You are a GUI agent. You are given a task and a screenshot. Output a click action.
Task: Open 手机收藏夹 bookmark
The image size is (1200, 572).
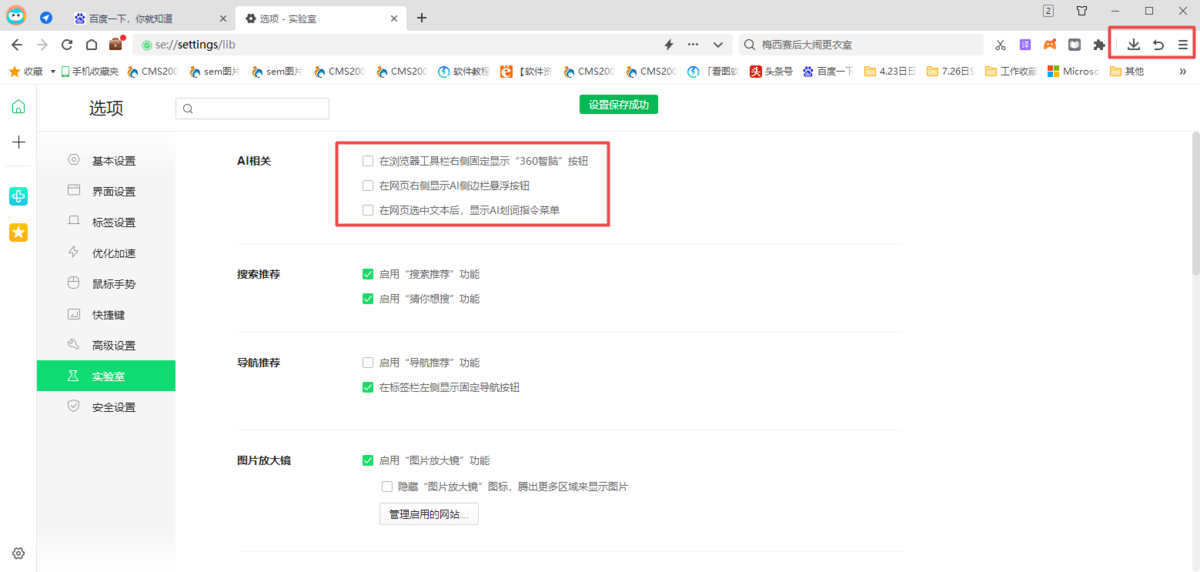tap(90, 71)
